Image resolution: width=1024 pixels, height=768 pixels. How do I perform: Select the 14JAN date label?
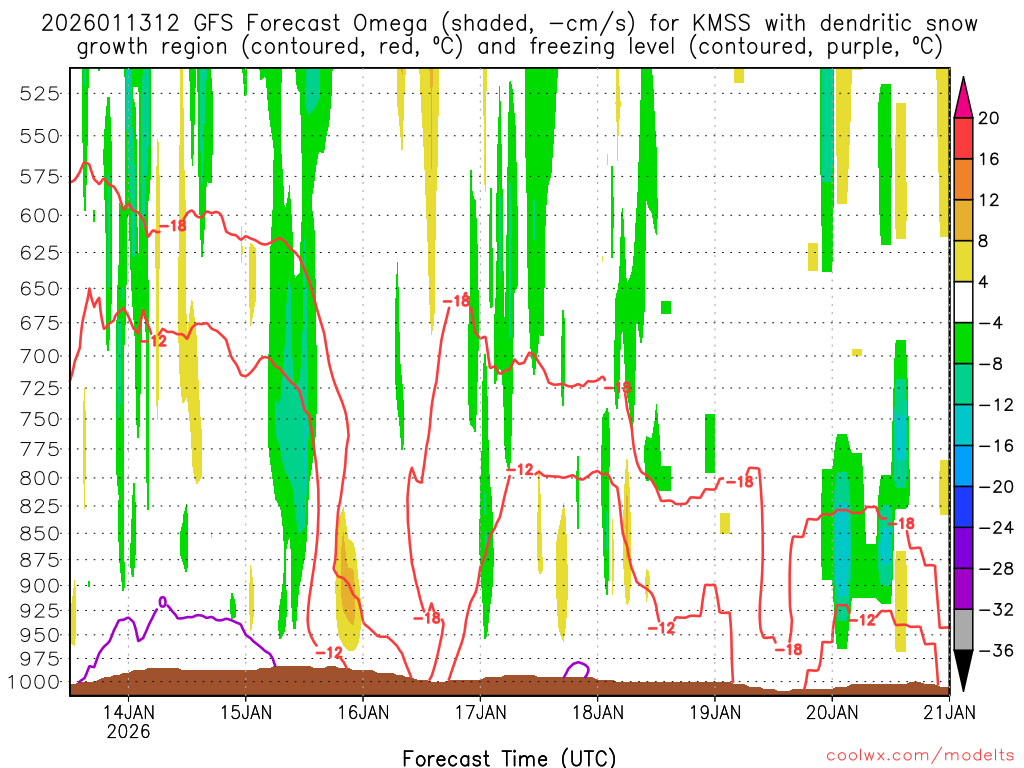point(129,712)
